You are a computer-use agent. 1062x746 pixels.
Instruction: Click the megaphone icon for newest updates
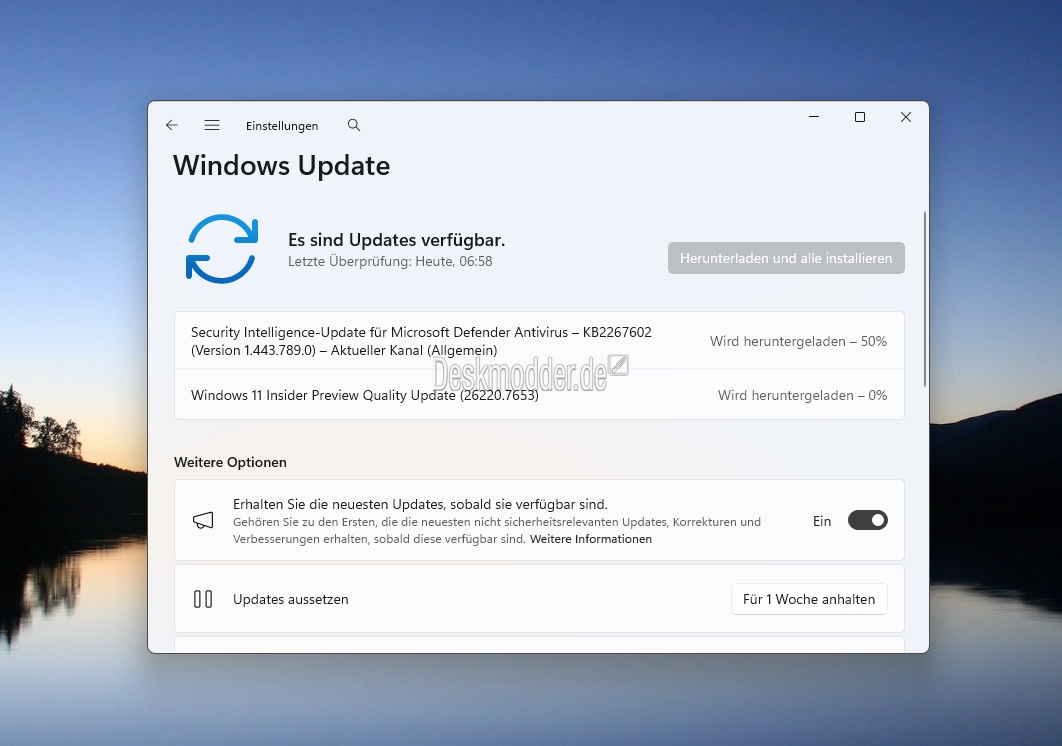point(203,521)
